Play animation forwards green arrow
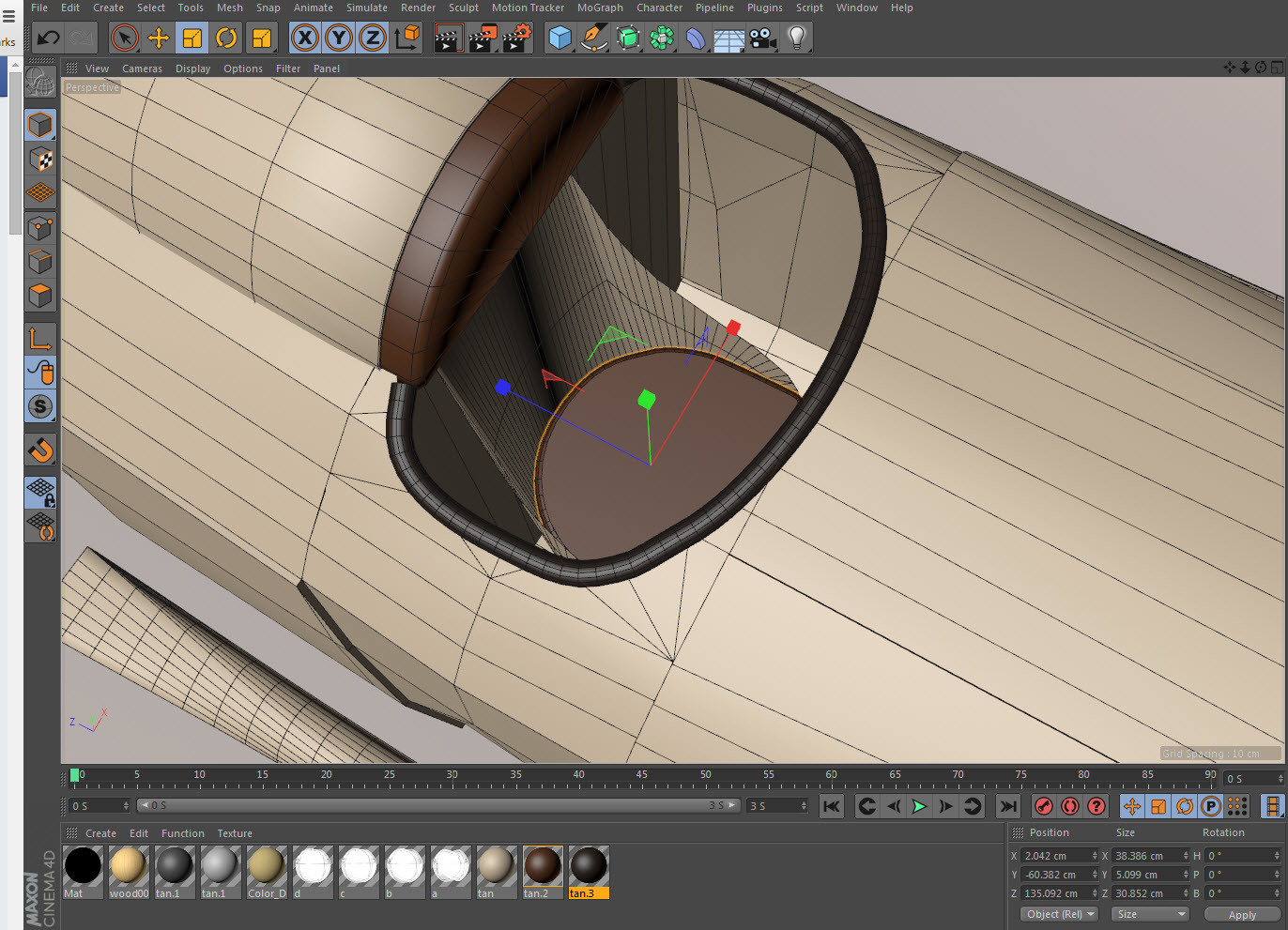This screenshot has width=1288, height=930. (x=919, y=806)
